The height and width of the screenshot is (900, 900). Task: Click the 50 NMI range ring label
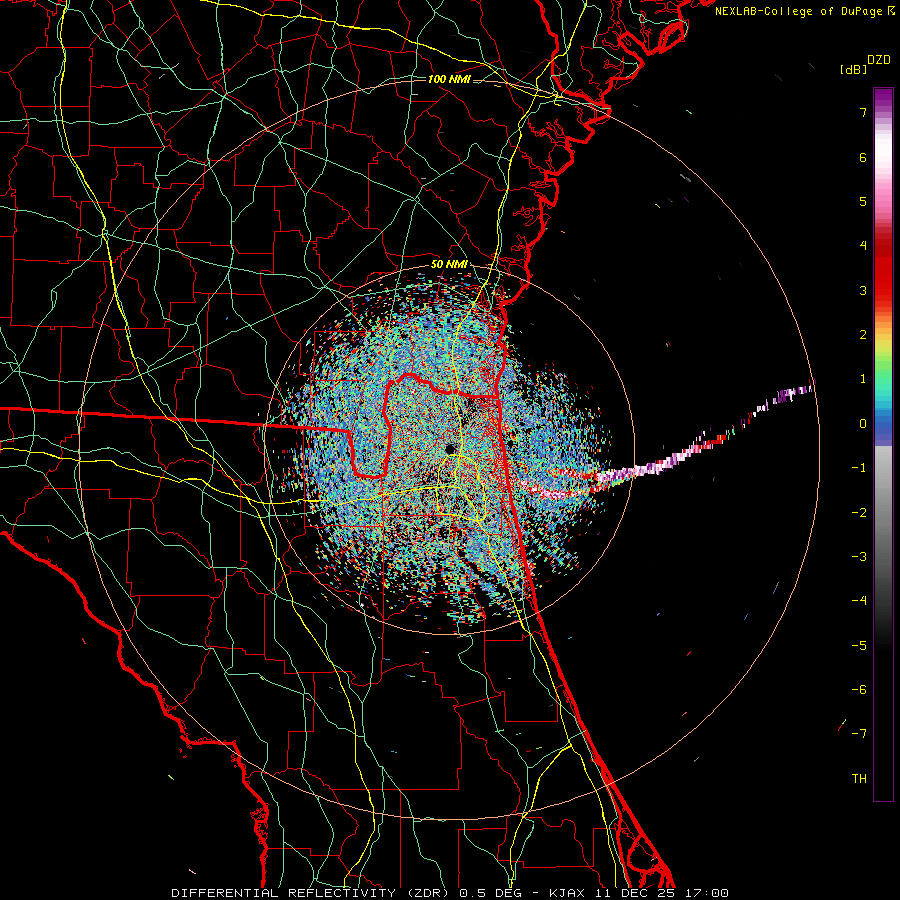click(449, 265)
